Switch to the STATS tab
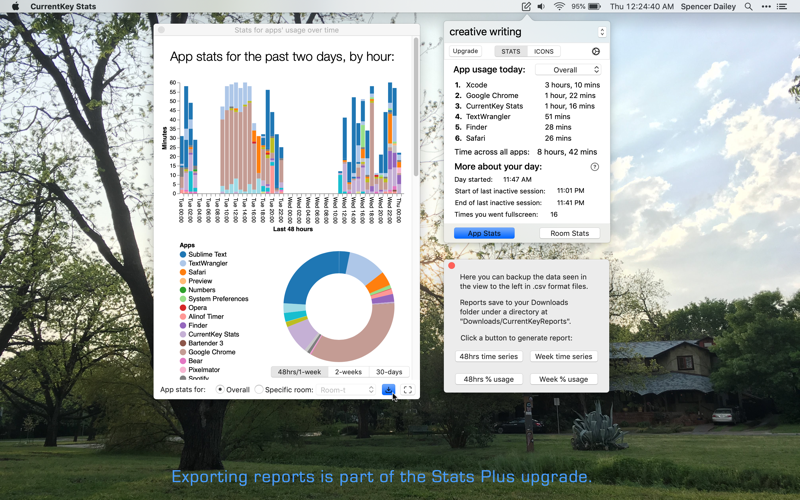This screenshot has height=500, width=800. click(x=511, y=51)
